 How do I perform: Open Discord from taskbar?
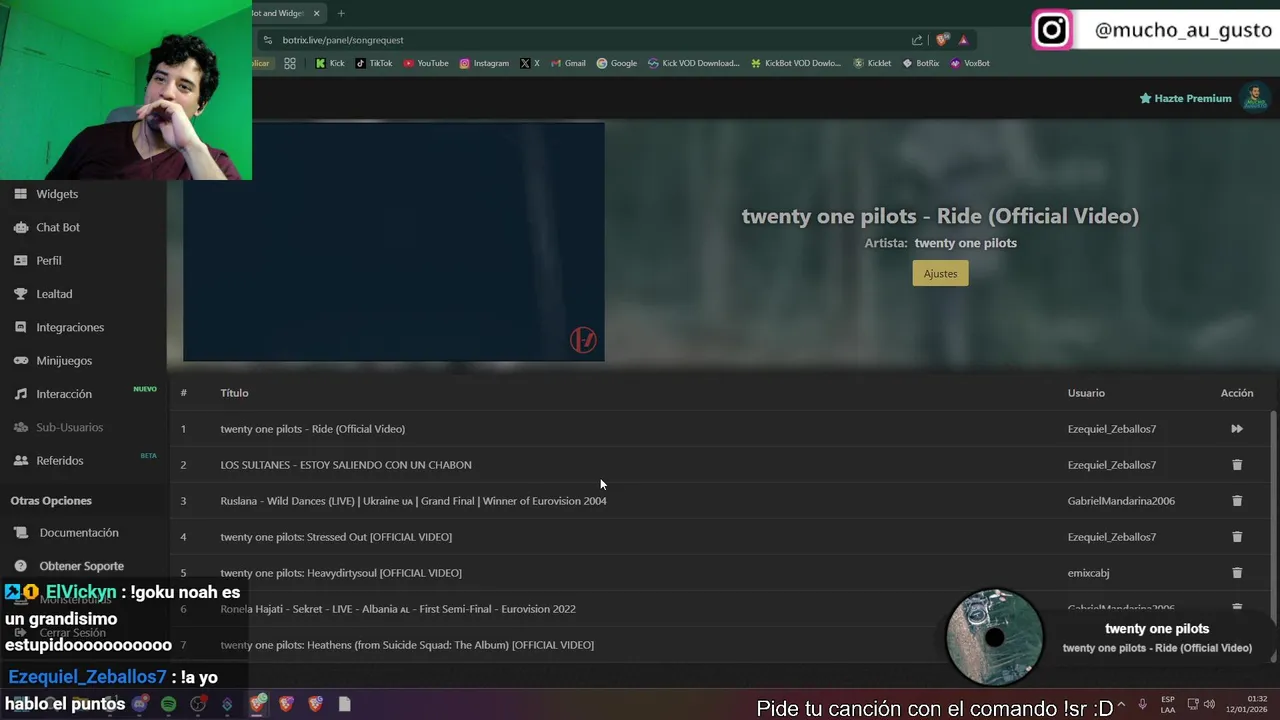(139, 704)
